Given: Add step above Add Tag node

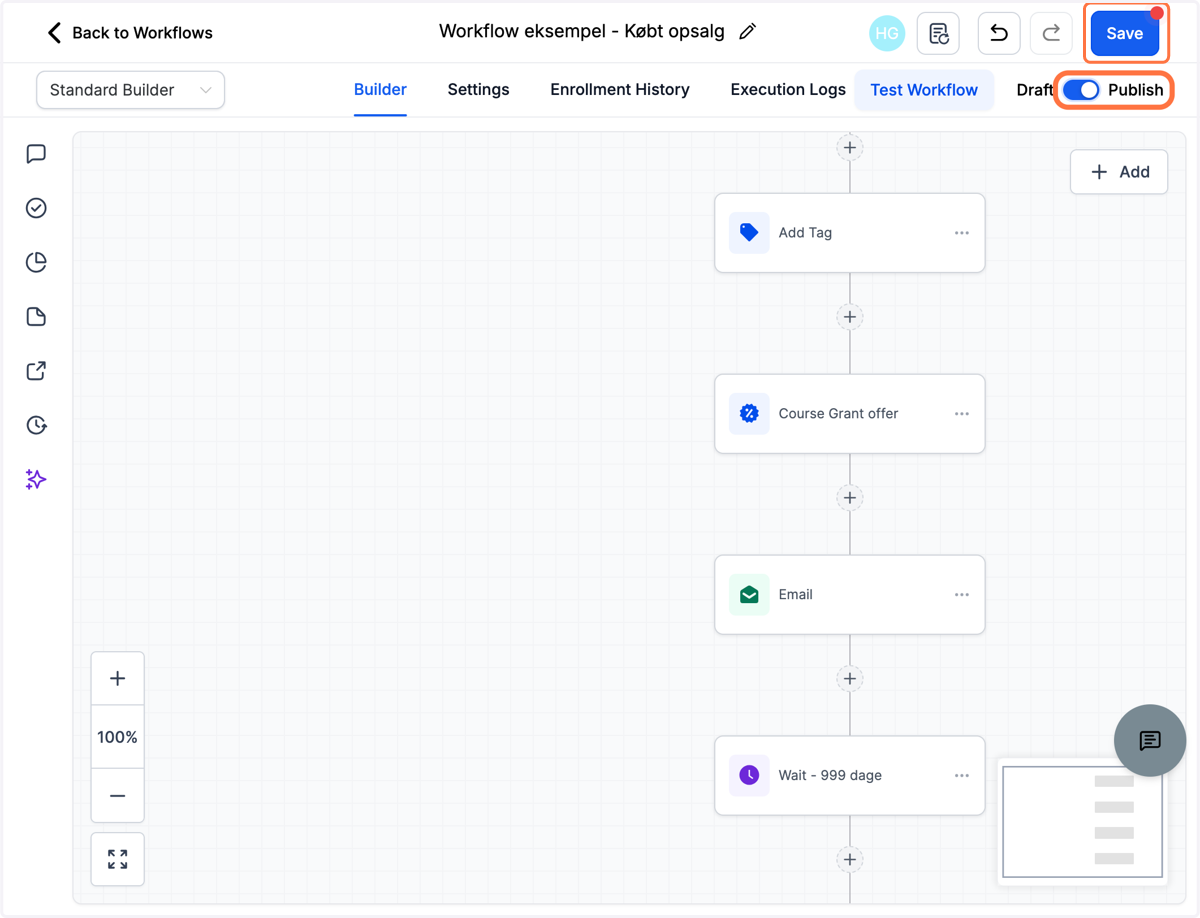Looking at the screenshot, I should [850, 148].
